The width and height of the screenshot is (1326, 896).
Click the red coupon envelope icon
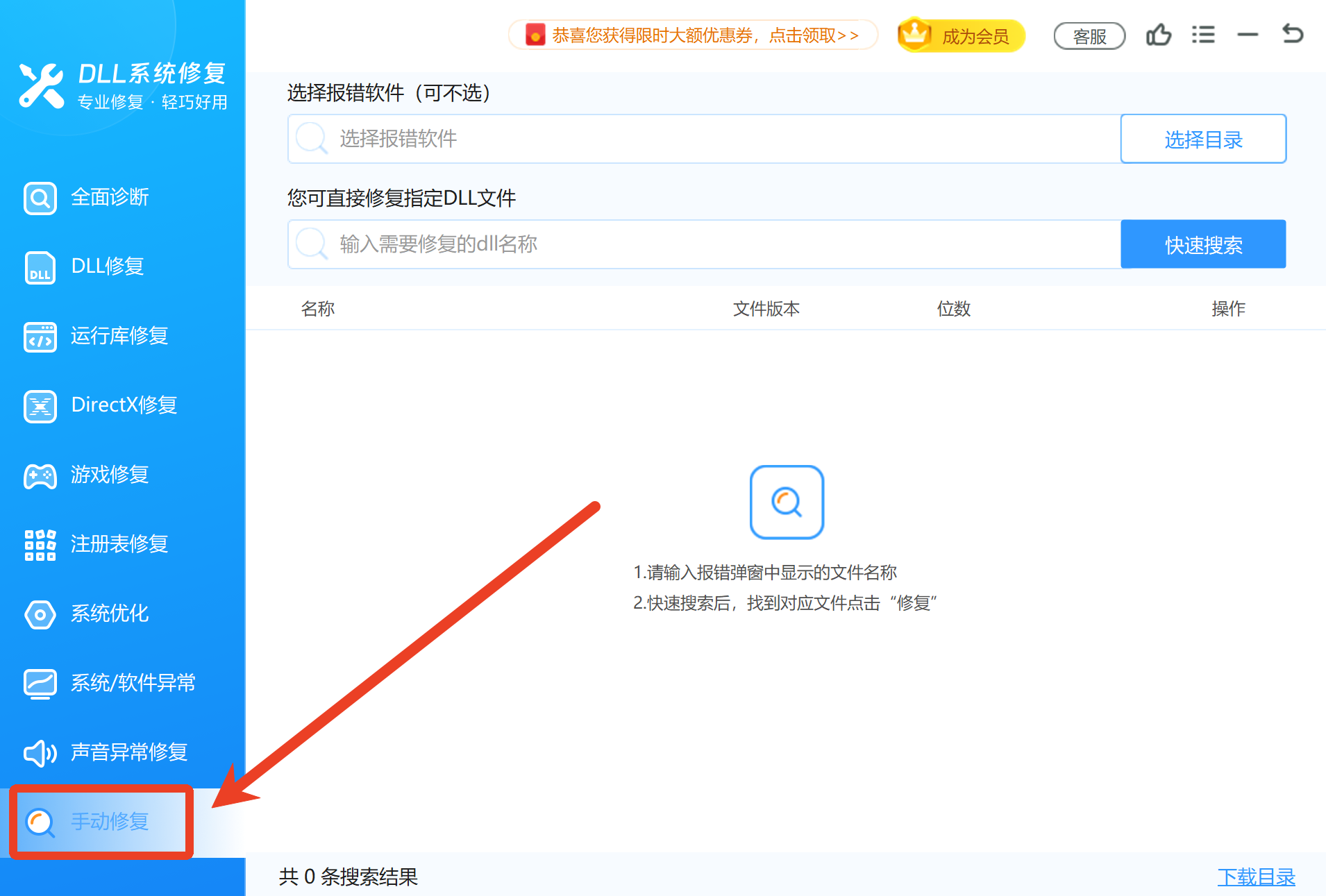[x=535, y=35]
